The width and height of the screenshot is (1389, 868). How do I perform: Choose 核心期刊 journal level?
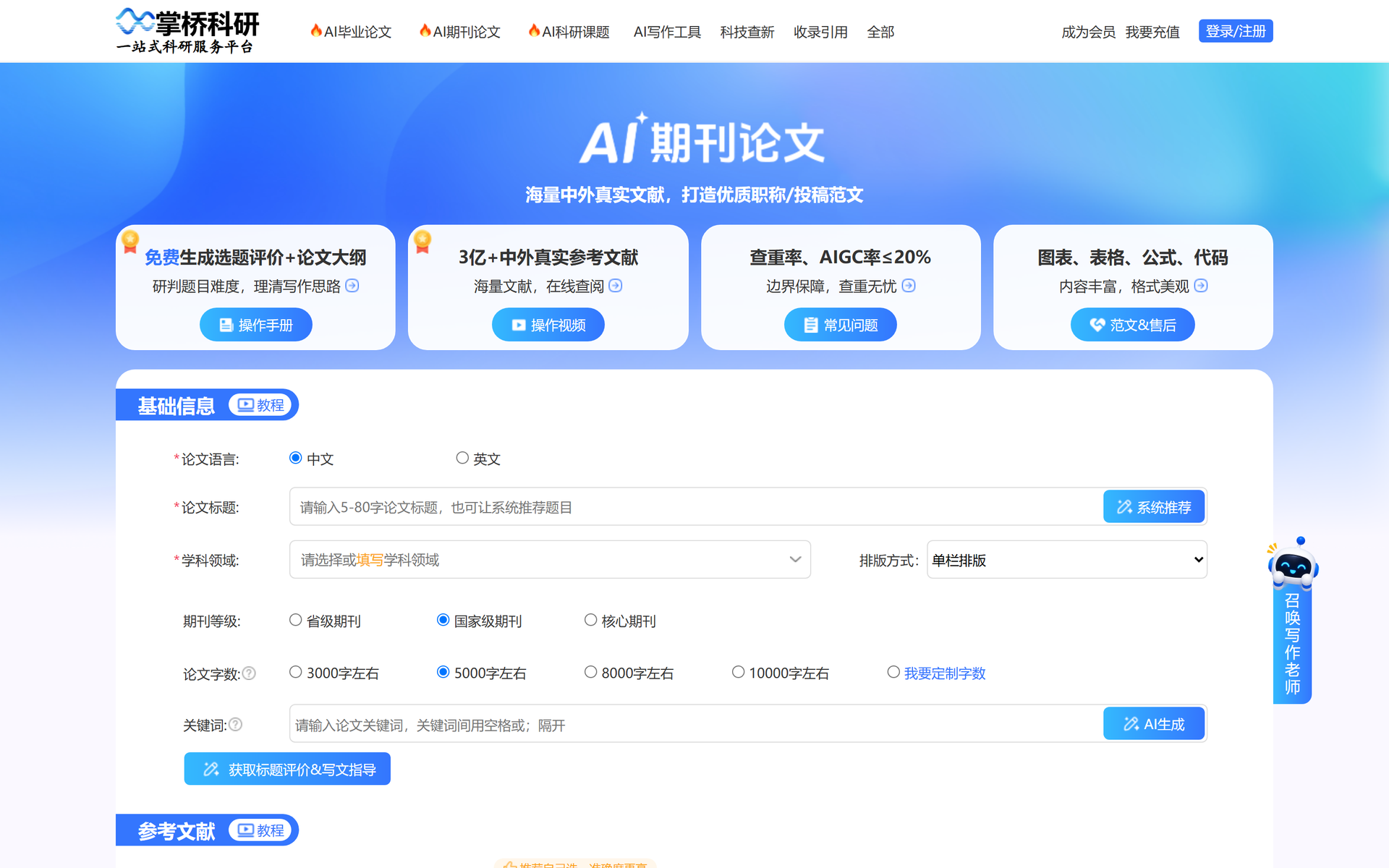pyautogui.click(x=590, y=620)
